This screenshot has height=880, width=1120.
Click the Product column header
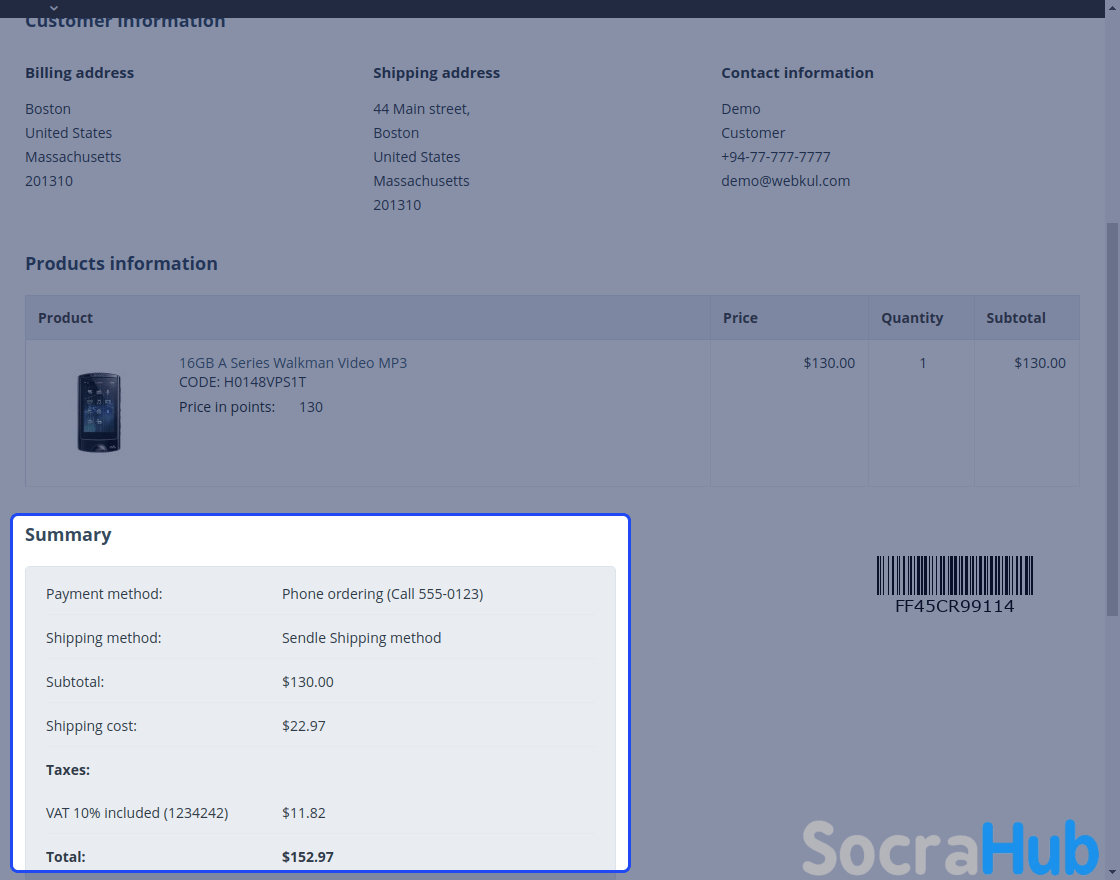click(x=66, y=318)
